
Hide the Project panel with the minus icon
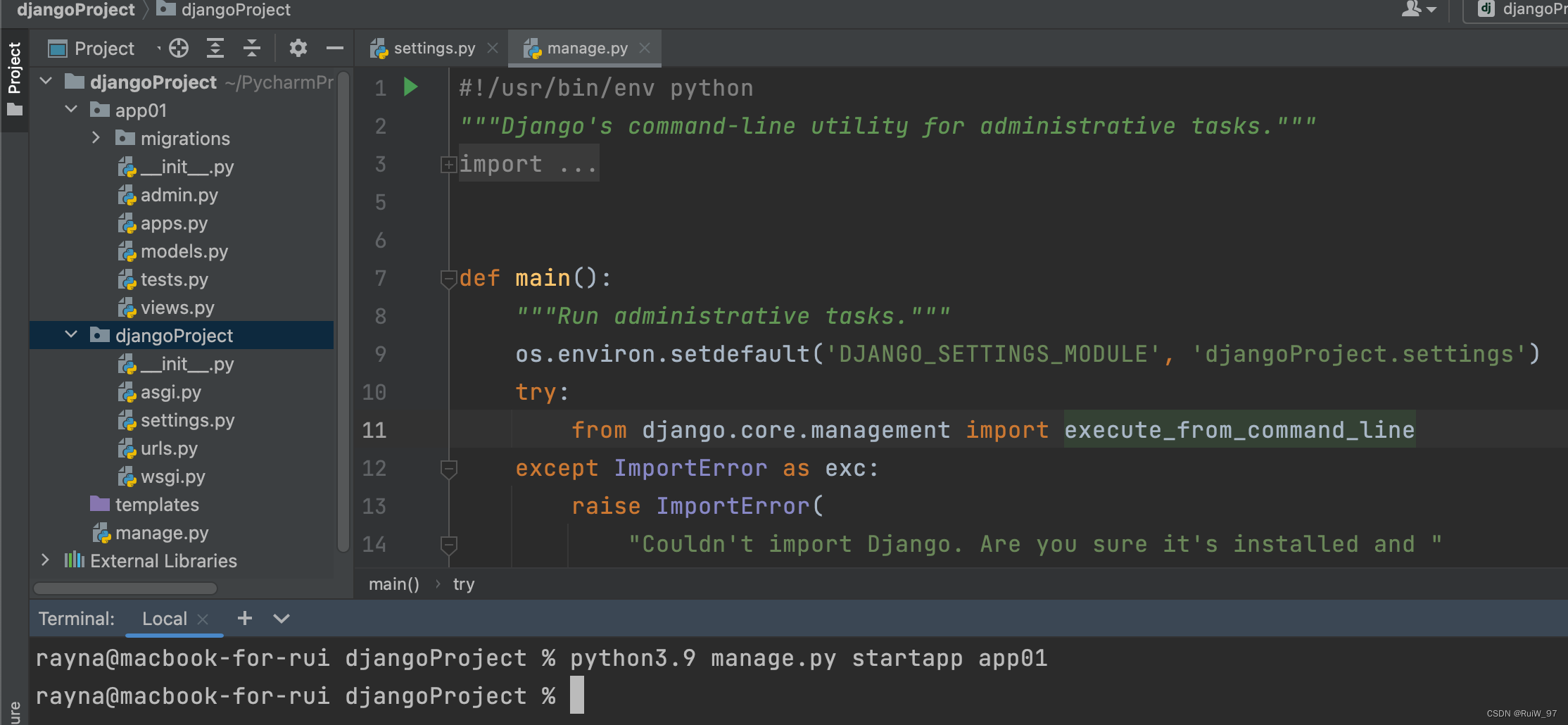point(334,48)
